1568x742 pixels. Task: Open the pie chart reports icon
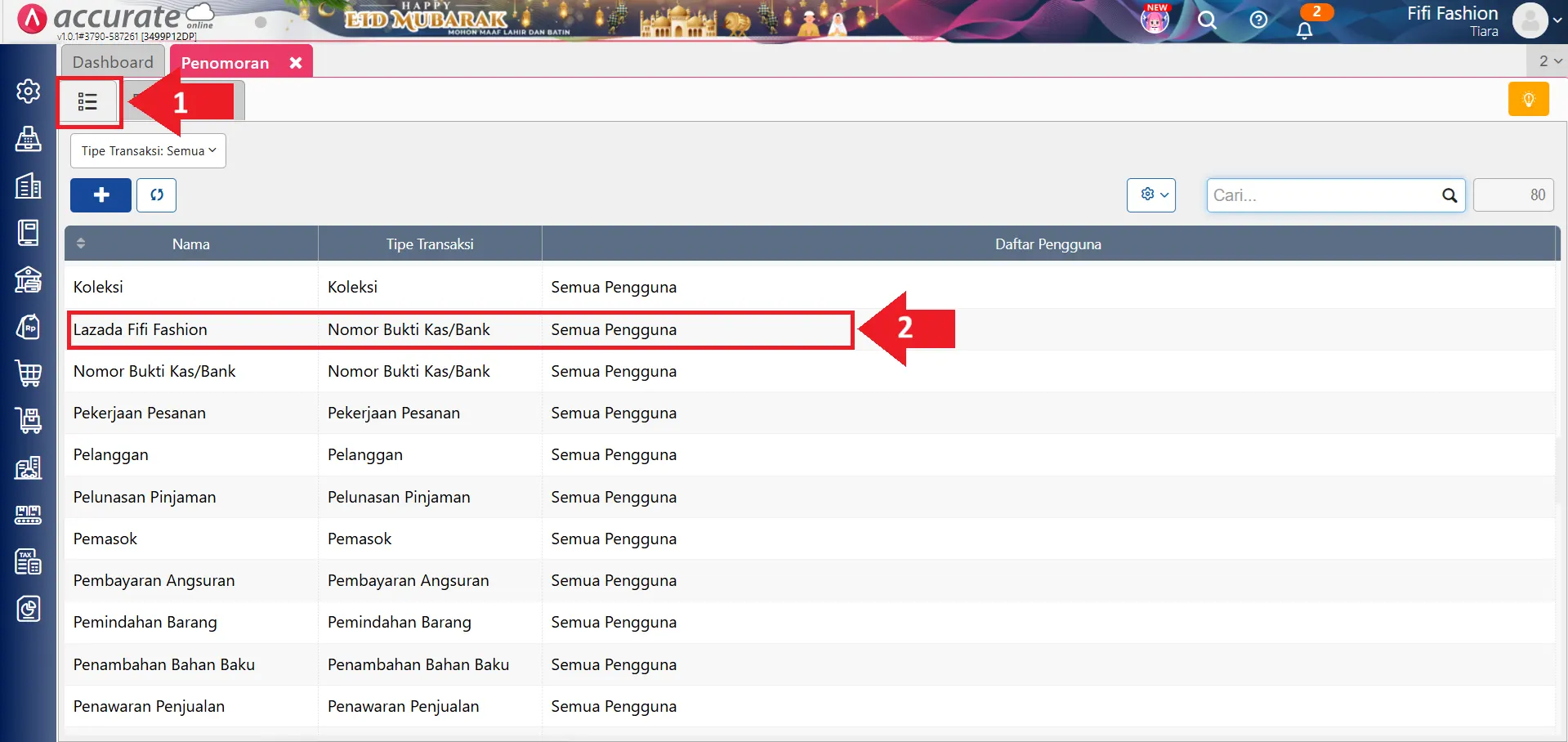pos(29,609)
